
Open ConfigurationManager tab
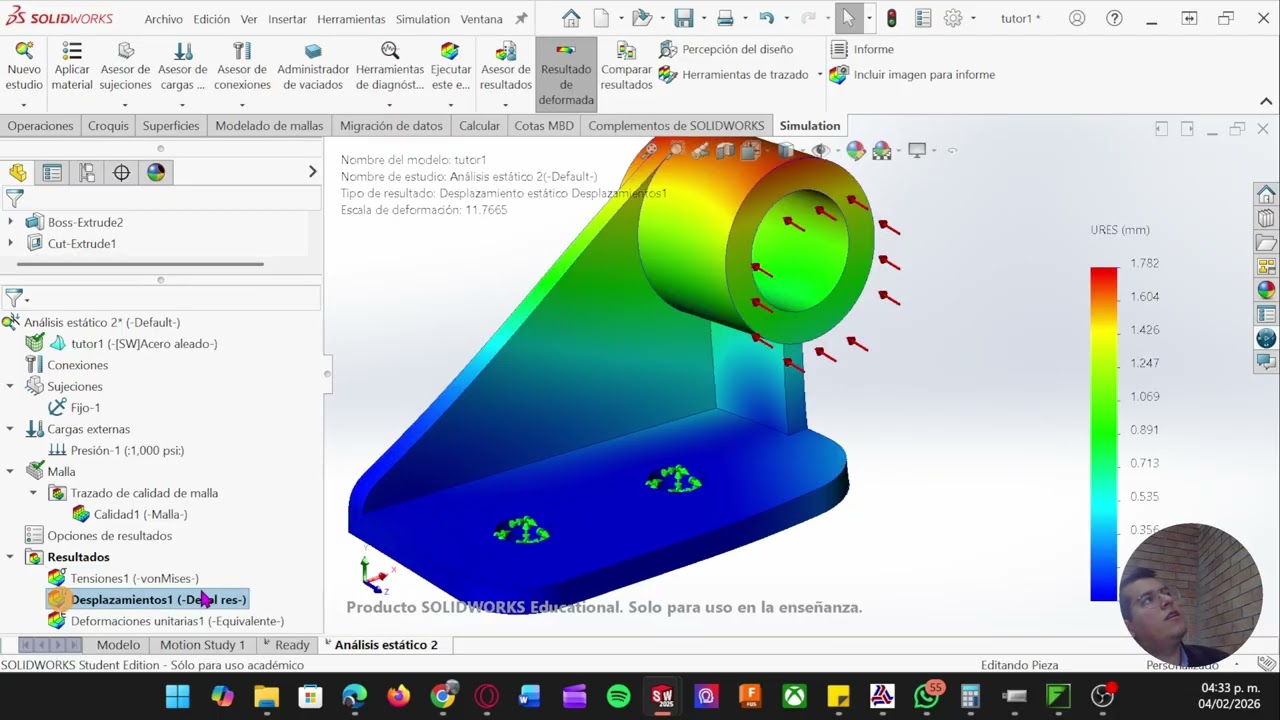coord(87,173)
